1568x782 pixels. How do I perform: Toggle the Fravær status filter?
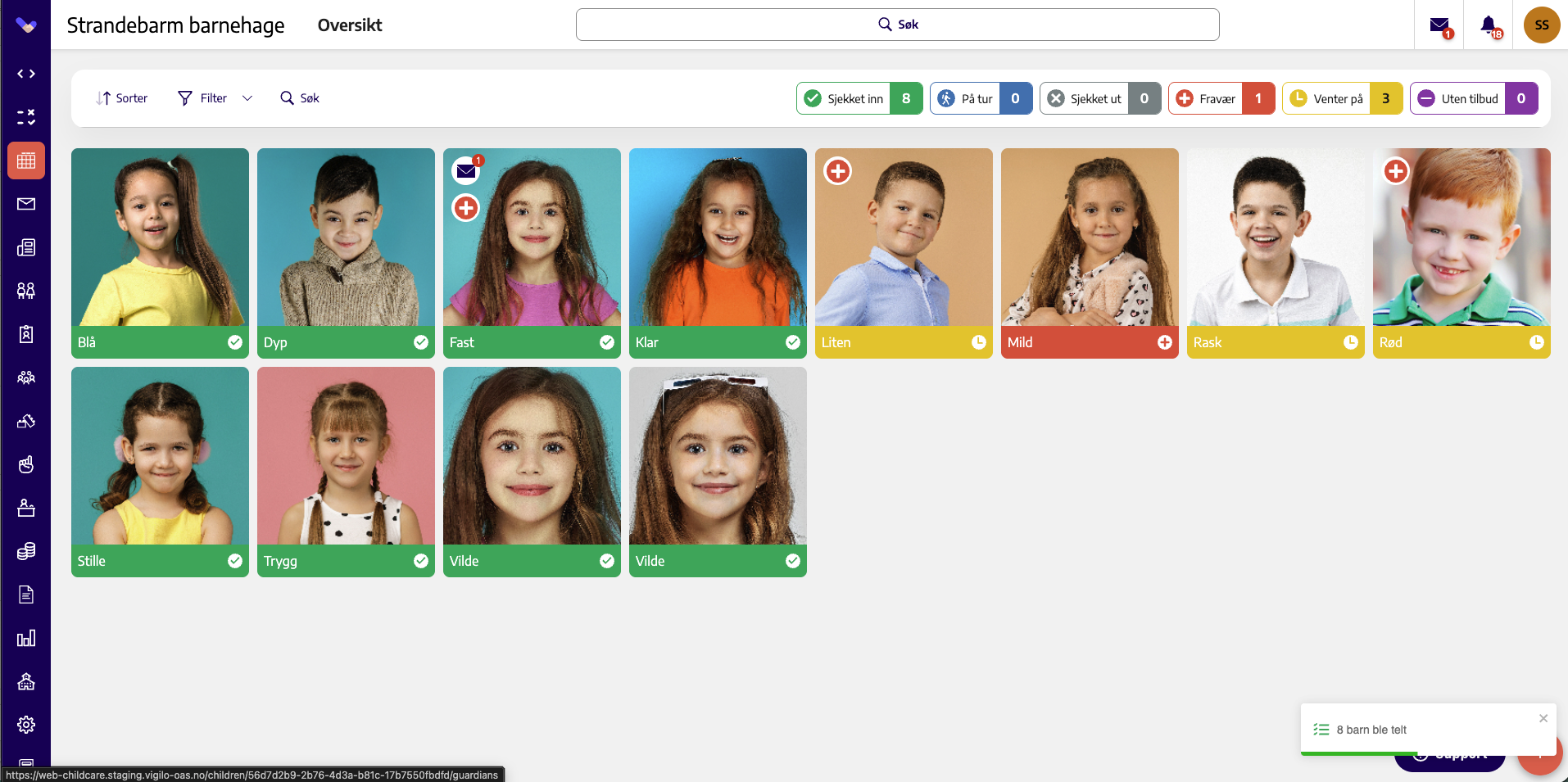click(1221, 98)
